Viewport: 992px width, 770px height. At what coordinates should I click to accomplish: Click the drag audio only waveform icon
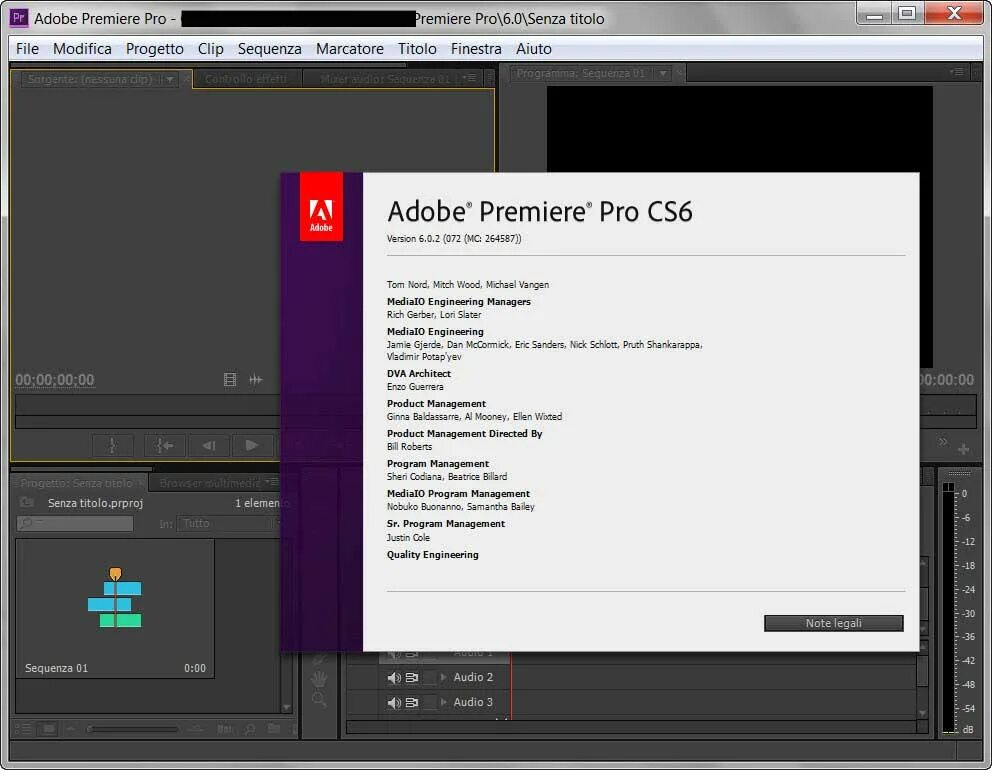point(256,380)
